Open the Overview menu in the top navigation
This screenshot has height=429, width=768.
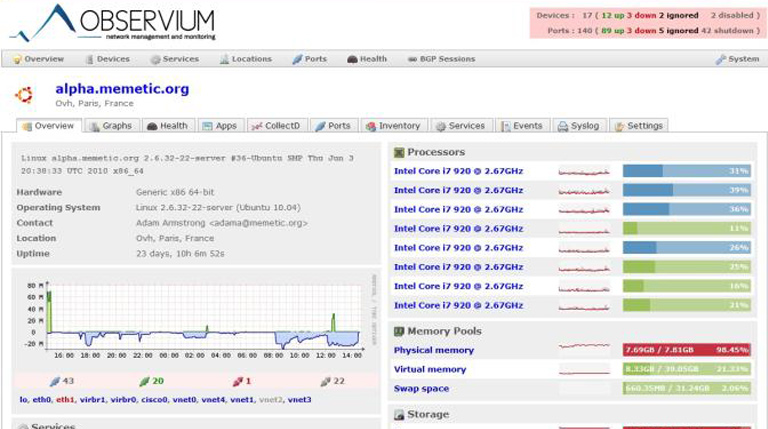[39, 59]
